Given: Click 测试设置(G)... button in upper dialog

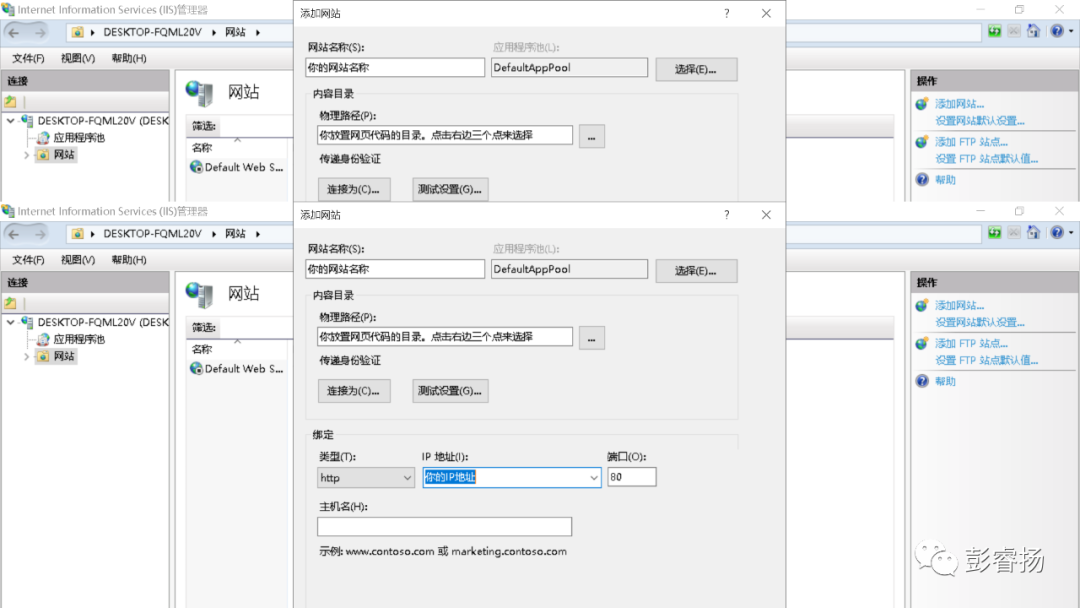Looking at the screenshot, I should pos(450,189).
